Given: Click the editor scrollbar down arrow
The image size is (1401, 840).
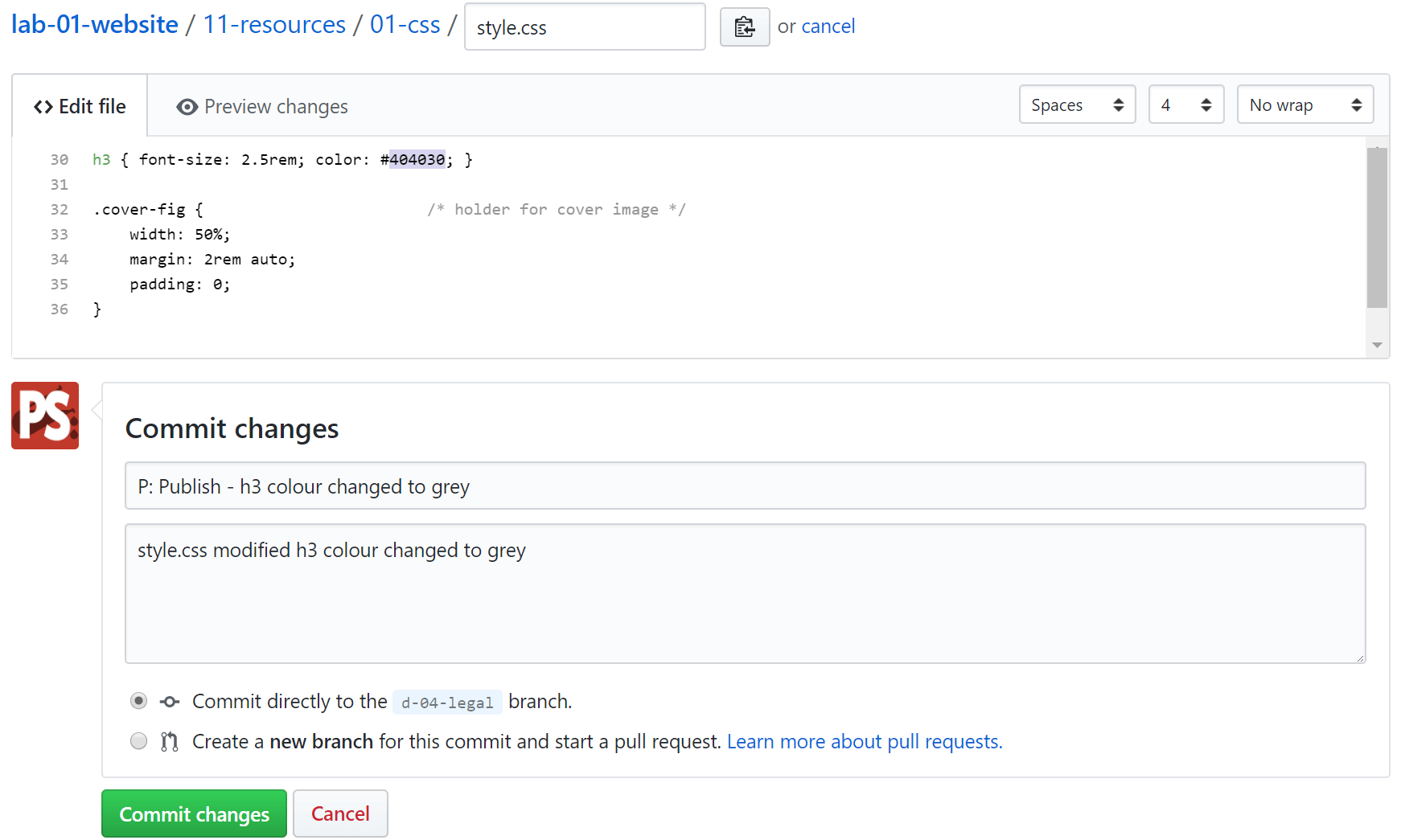Looking at the screenshot, I should point(1377,345).
